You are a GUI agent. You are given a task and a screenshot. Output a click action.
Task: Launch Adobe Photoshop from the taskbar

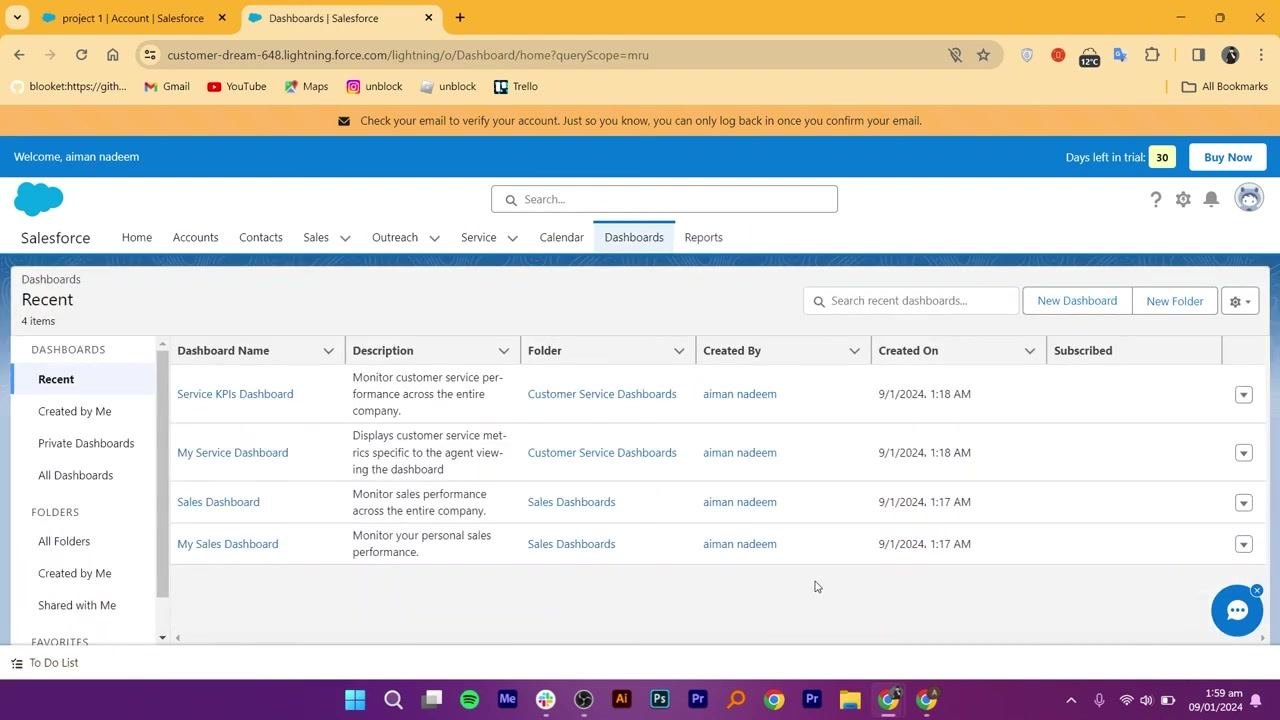click(x=659, y=699)
